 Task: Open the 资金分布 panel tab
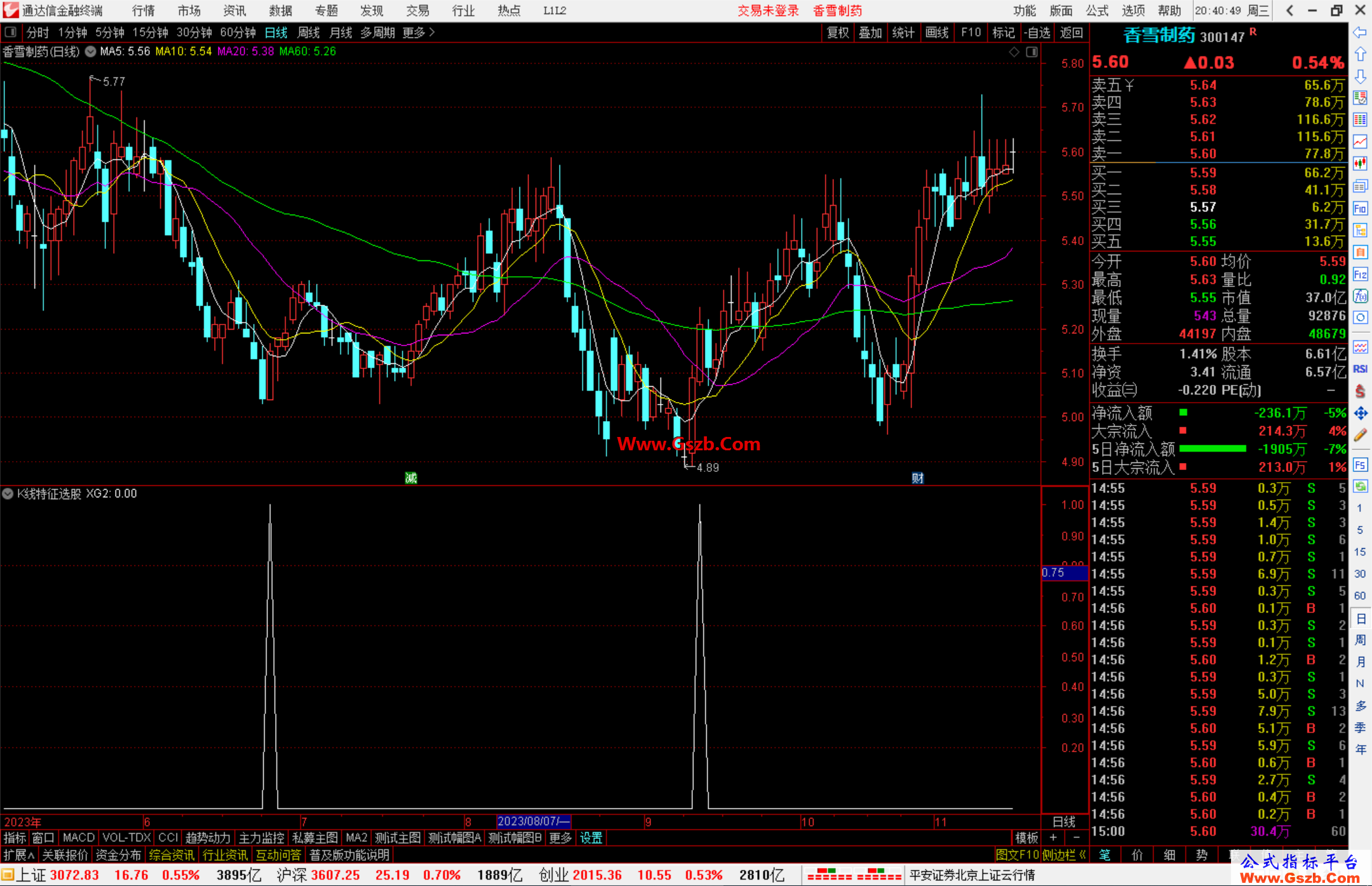pos(118,855)
